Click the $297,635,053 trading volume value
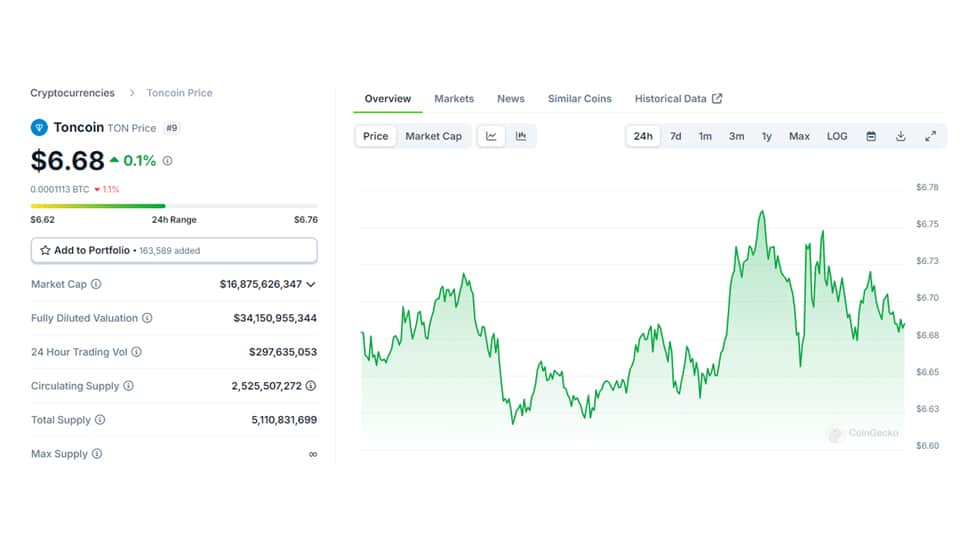This screenshot has height=540, width=960. click(x=283, y=352)
